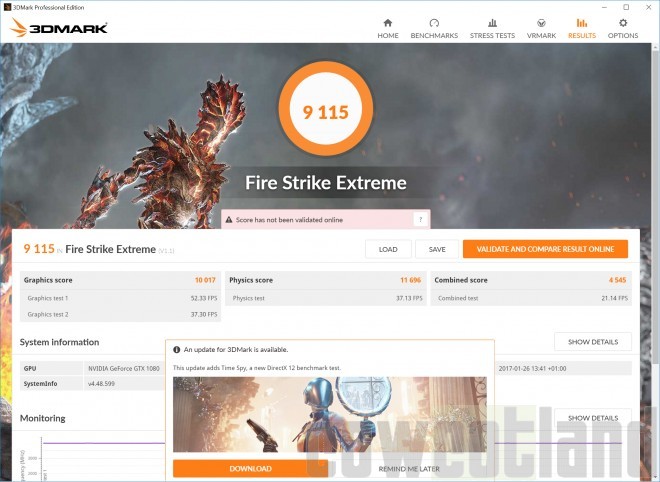Open the OPTIONS tab label
Screen dimensions: 660x482
(x=623, y=36)
